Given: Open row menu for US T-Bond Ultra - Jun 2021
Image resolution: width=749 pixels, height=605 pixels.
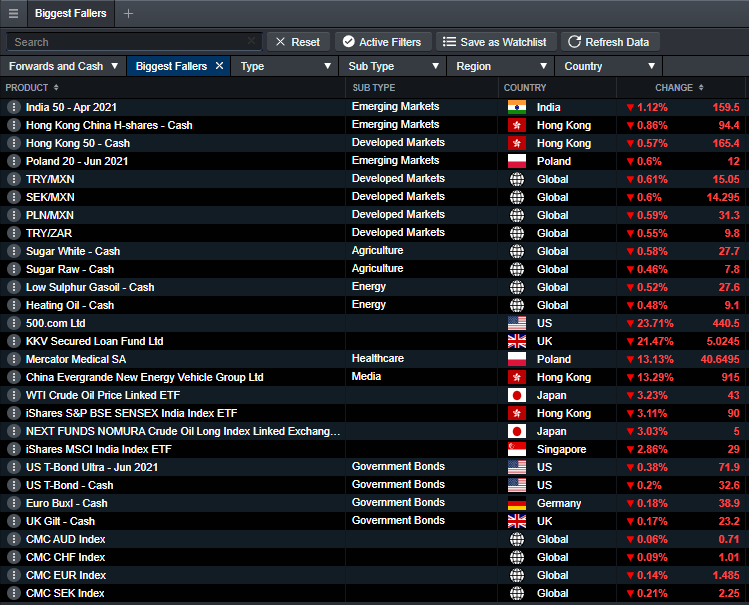Looking at the screenshot, I should tap(14, 467).
